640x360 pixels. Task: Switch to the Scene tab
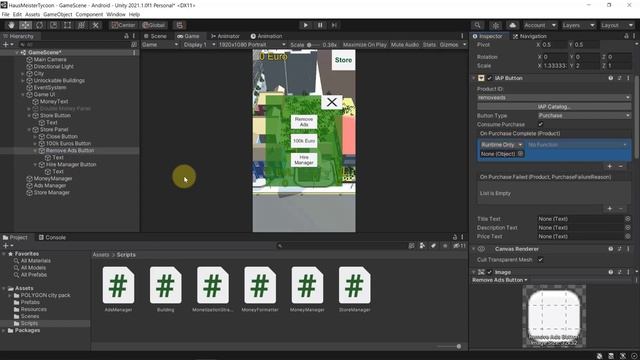156,36
